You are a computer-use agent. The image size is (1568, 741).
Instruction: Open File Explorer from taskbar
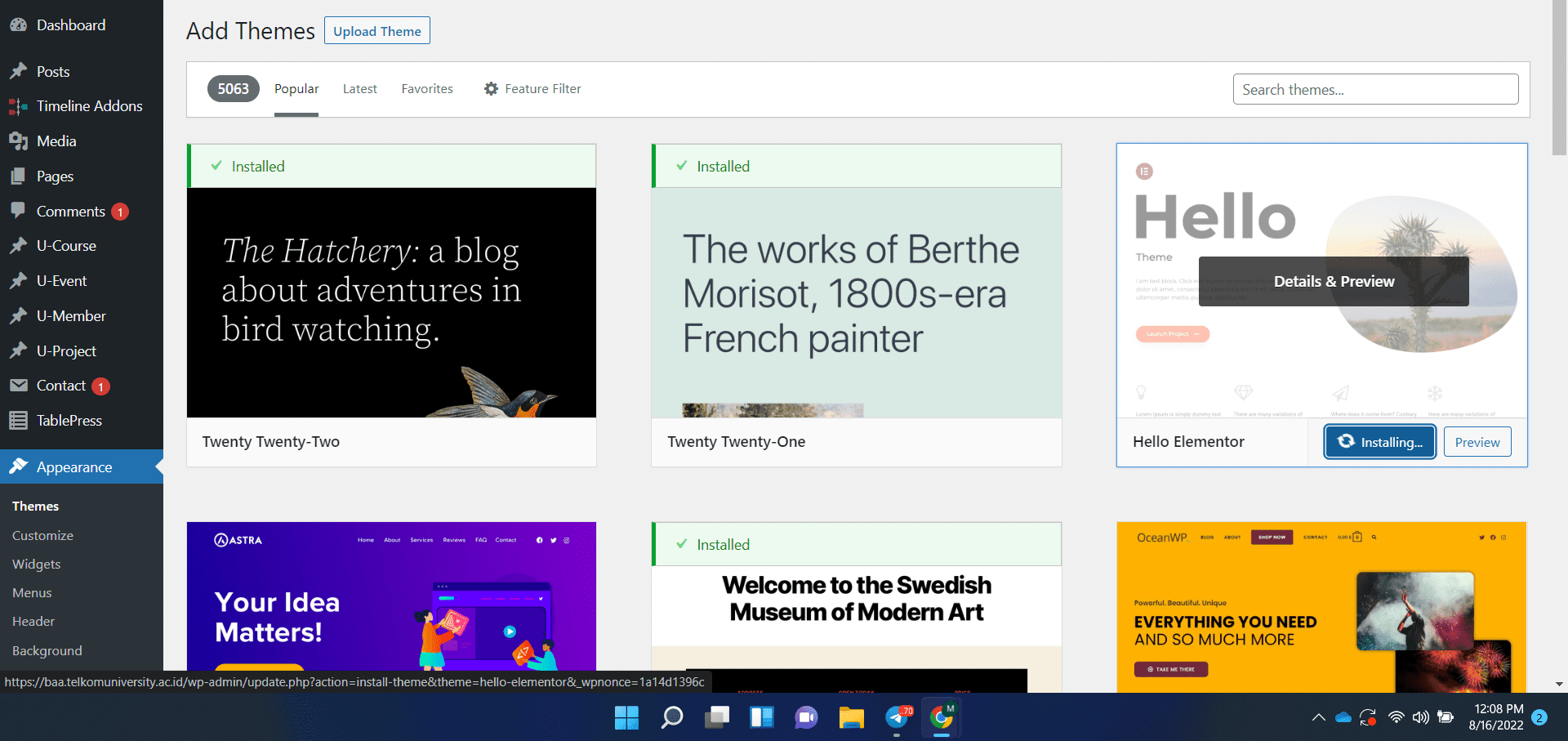click(x=851, y=717)
